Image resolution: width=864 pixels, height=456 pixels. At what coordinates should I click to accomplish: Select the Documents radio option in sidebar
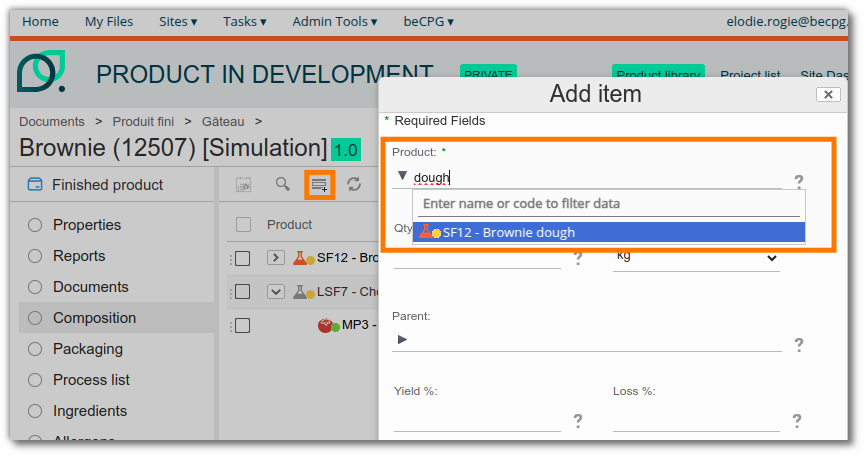(35, 287)
